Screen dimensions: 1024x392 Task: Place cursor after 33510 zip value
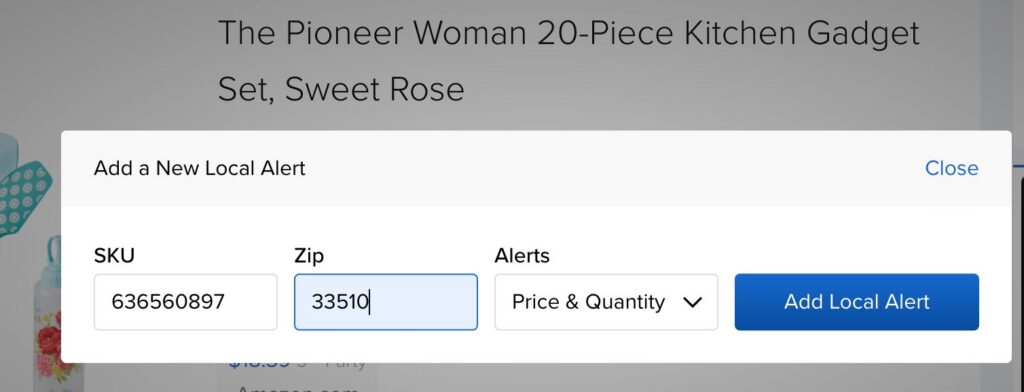370,302
